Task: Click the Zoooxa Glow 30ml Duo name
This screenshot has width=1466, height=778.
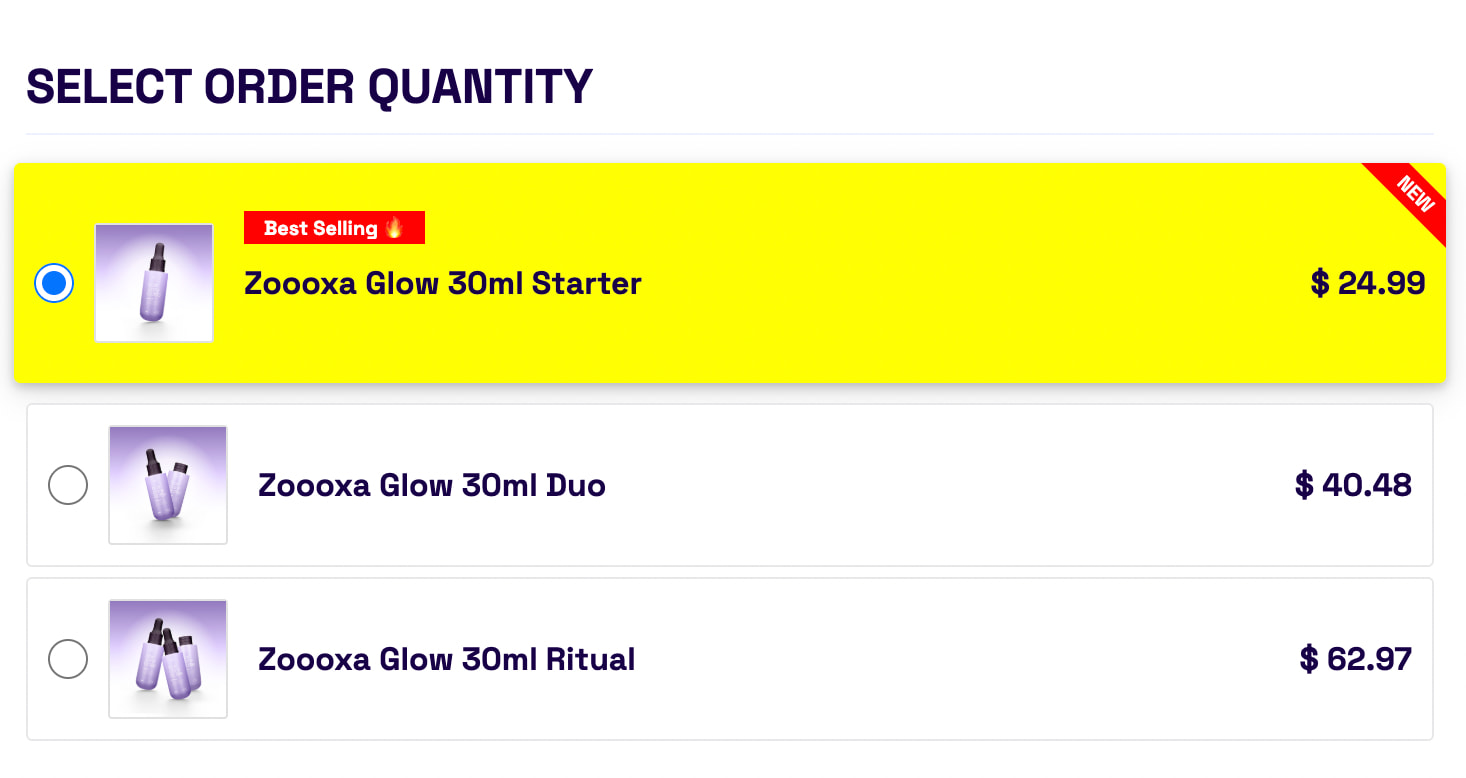Action: [431, 486]
